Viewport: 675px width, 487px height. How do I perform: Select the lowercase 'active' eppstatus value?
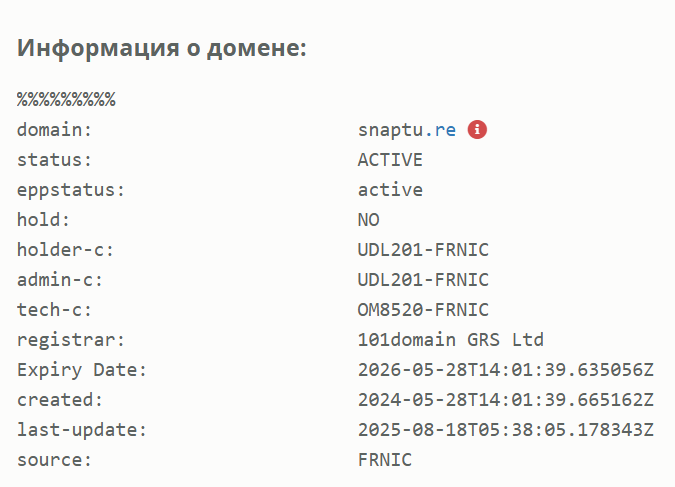coord(390,190)
